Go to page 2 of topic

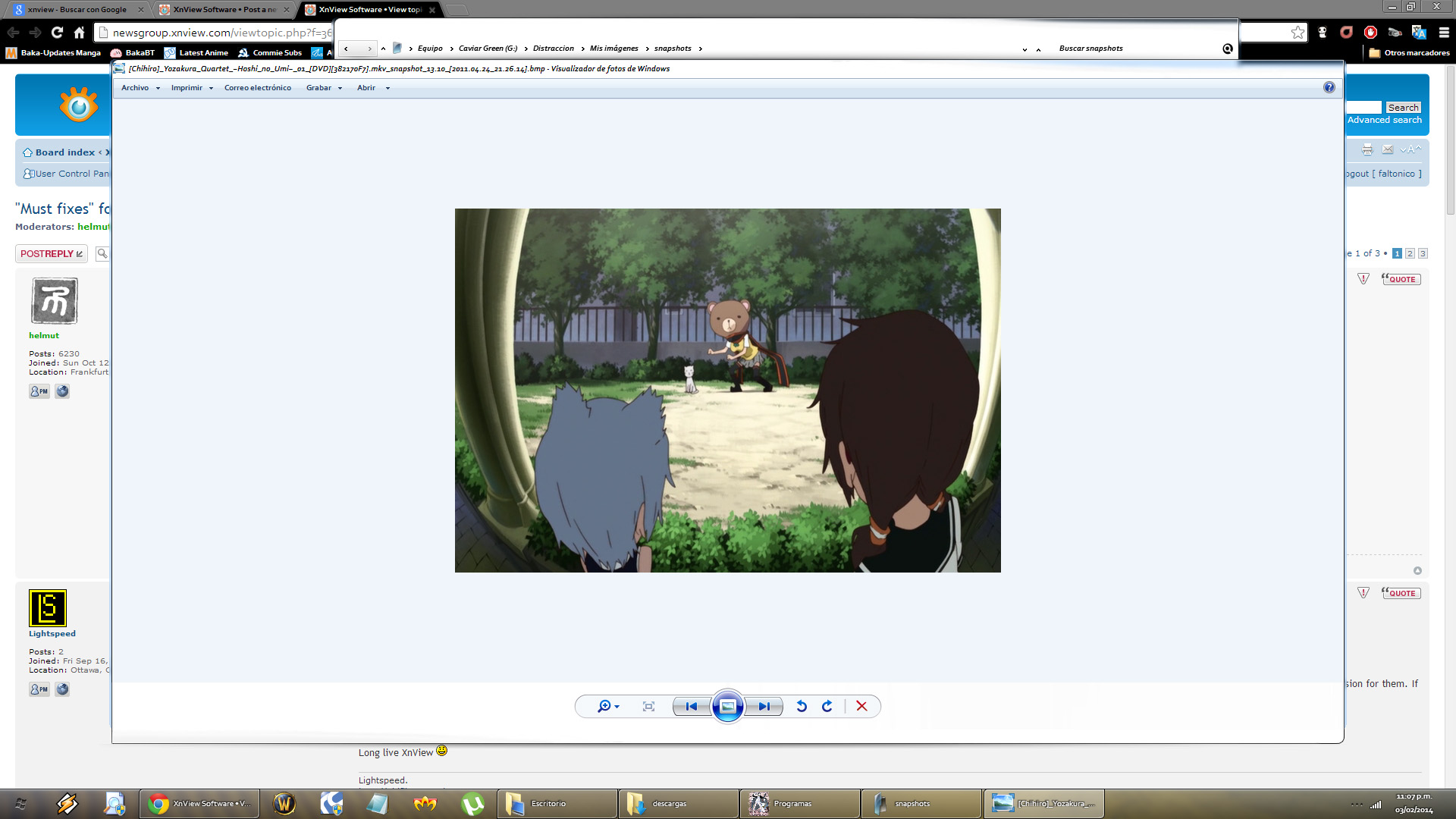click(x=1410, y=253)
